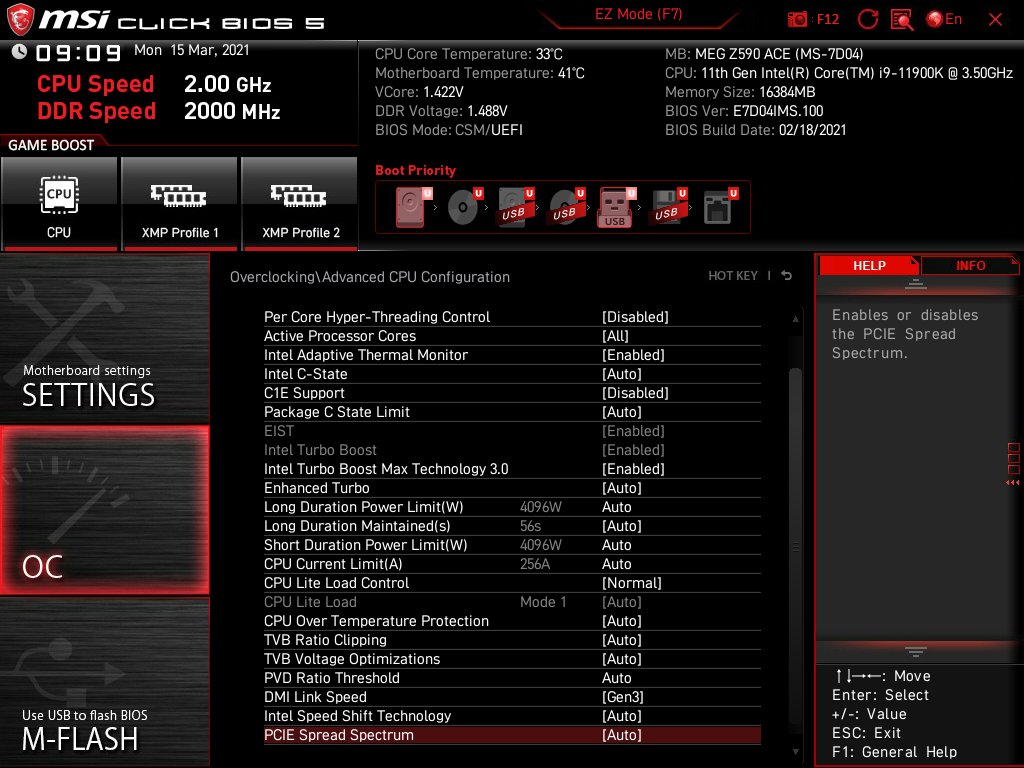Select the network boot device icon

[x=719, y=207]
